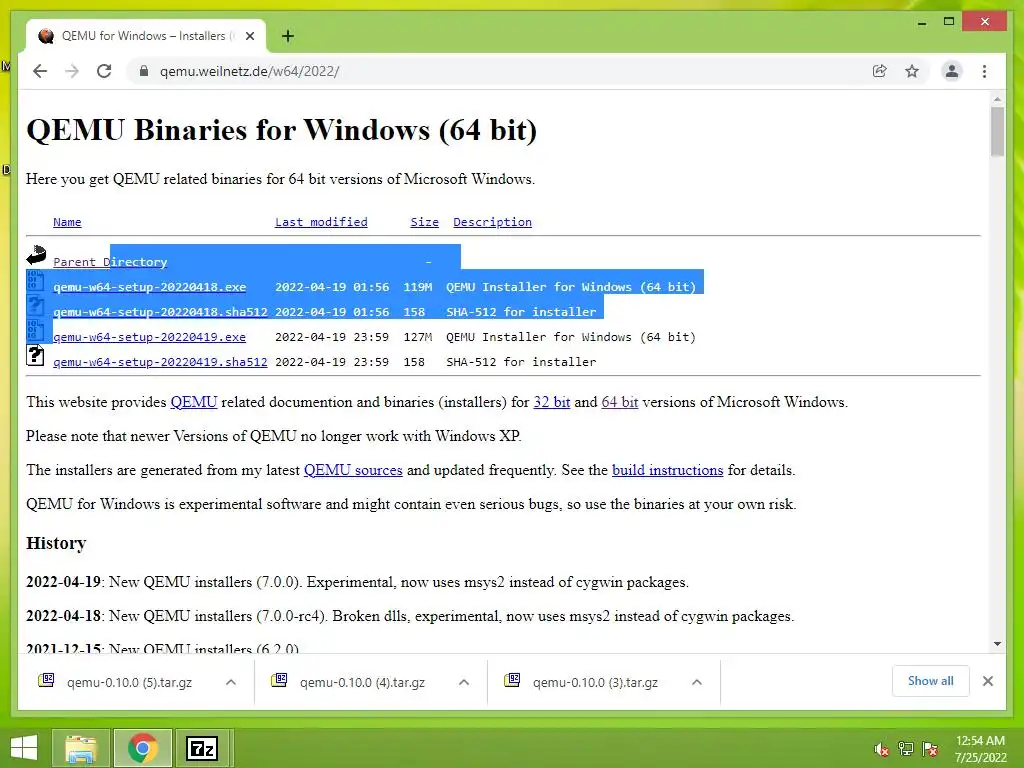Screen dimensions: 1024x768
Task: Click unknown-file icon beside 20220418.sha512
Action: 35,305
